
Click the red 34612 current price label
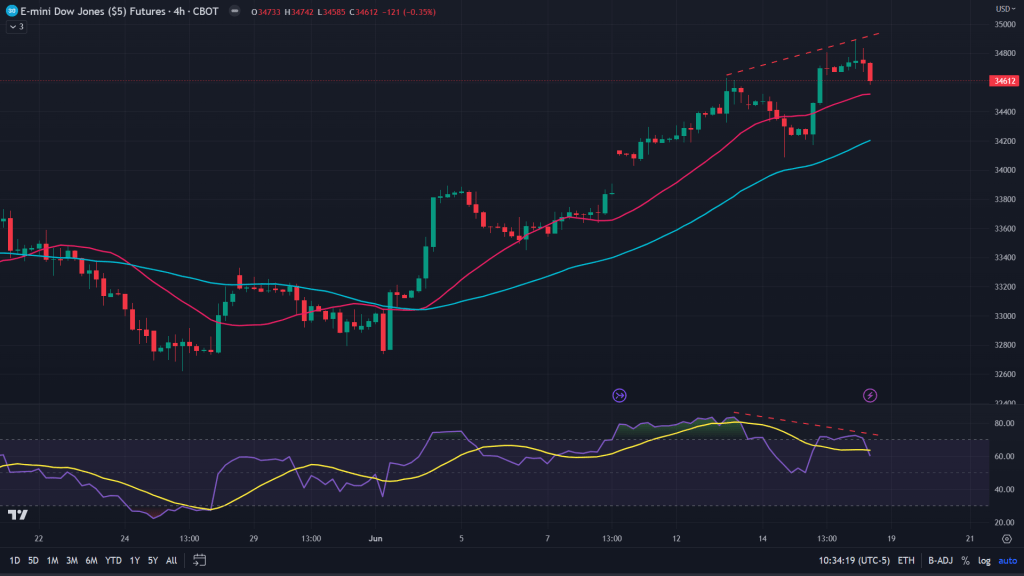click(1003, 80)
